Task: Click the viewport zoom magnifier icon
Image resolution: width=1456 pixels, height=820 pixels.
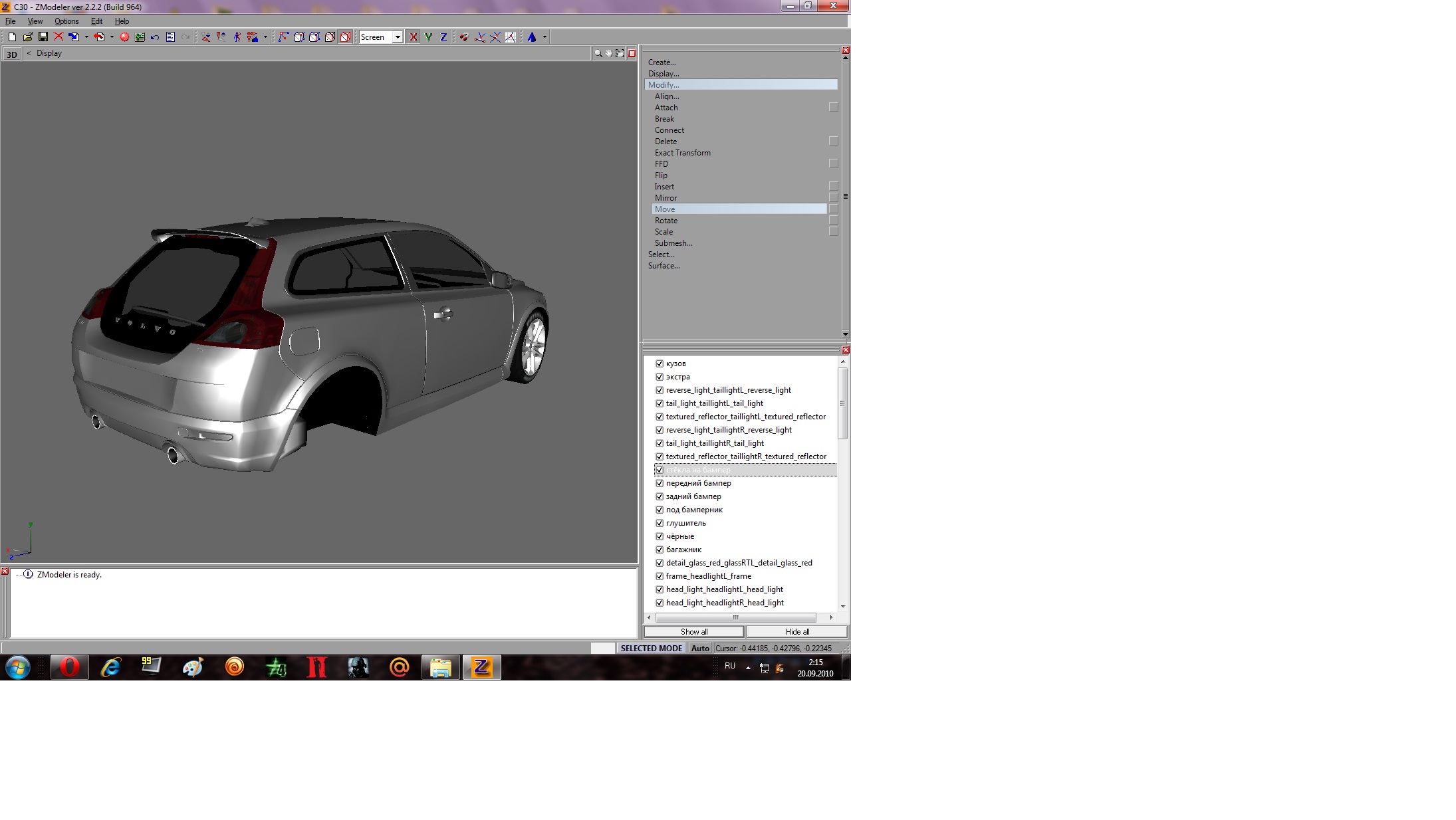Action: (598, 53)
